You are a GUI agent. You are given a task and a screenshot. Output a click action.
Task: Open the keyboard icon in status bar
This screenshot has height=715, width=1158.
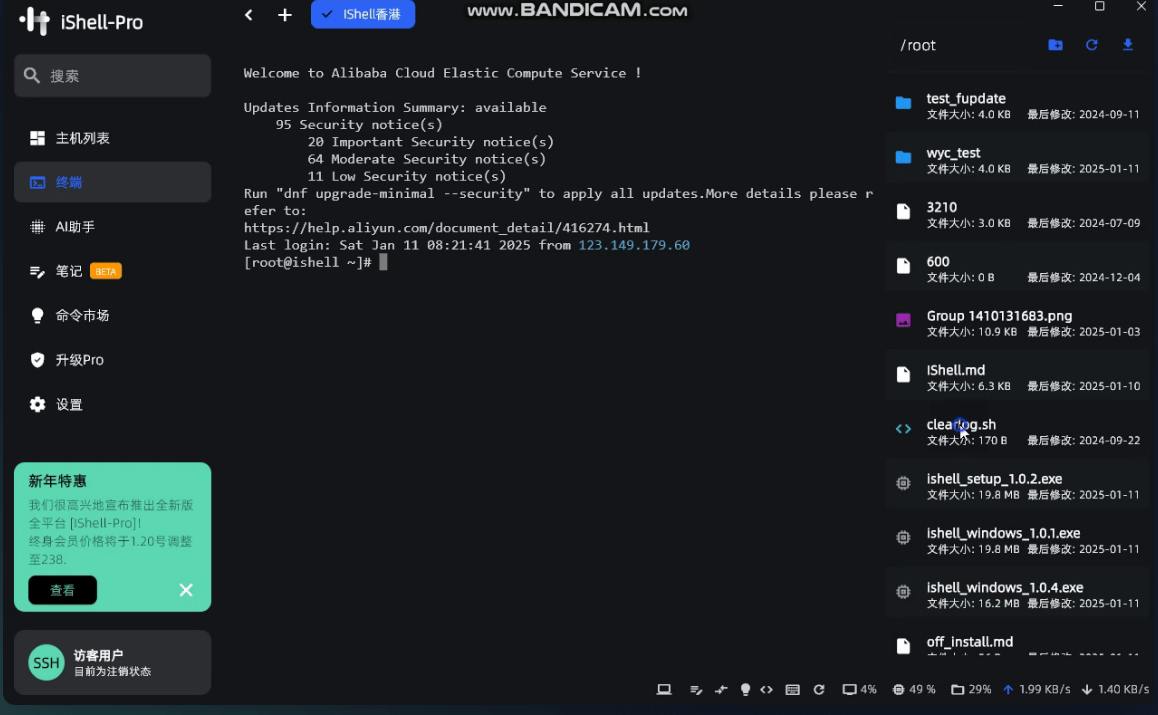click(793, 690)
